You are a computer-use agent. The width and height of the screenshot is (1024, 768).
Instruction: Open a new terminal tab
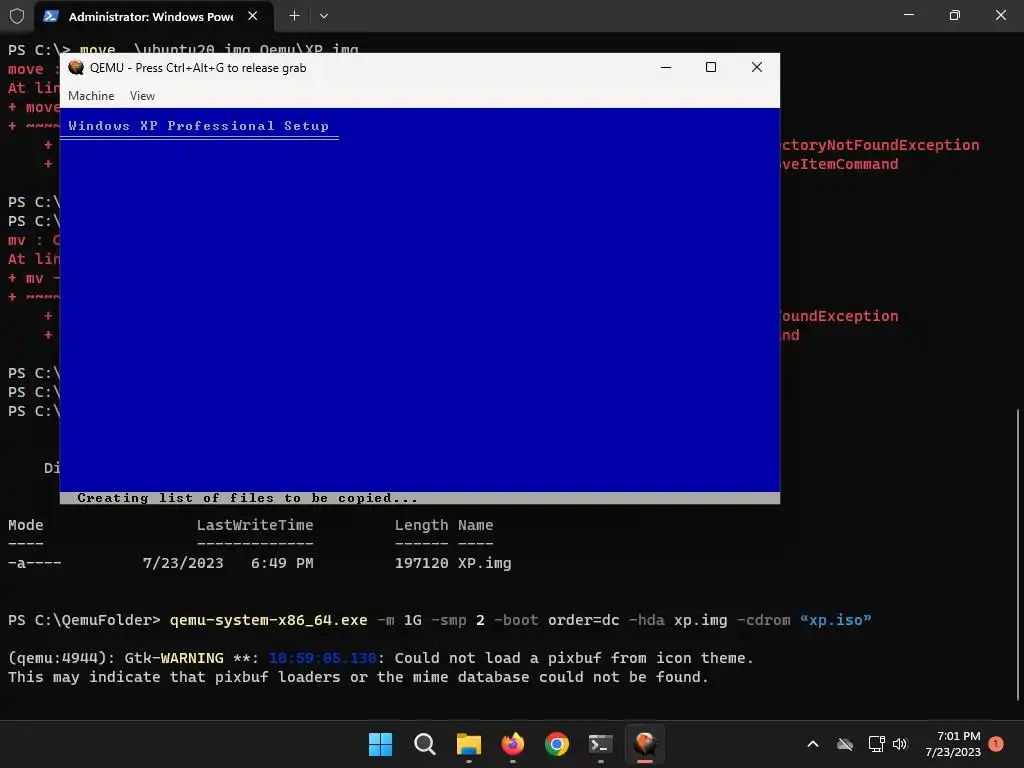(x=295, y=16)
